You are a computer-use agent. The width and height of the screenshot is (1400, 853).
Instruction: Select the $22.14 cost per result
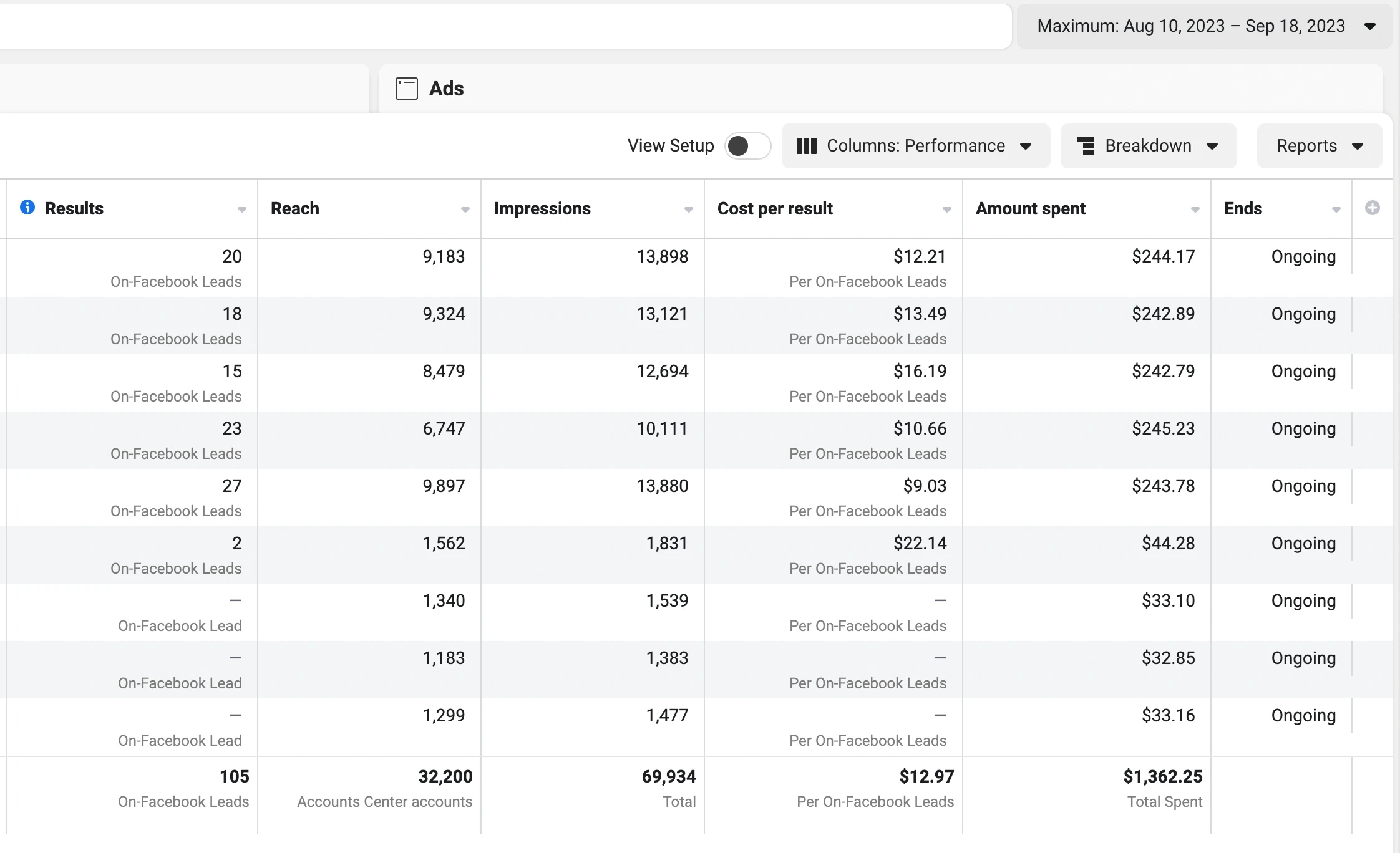tap(920, 543)
